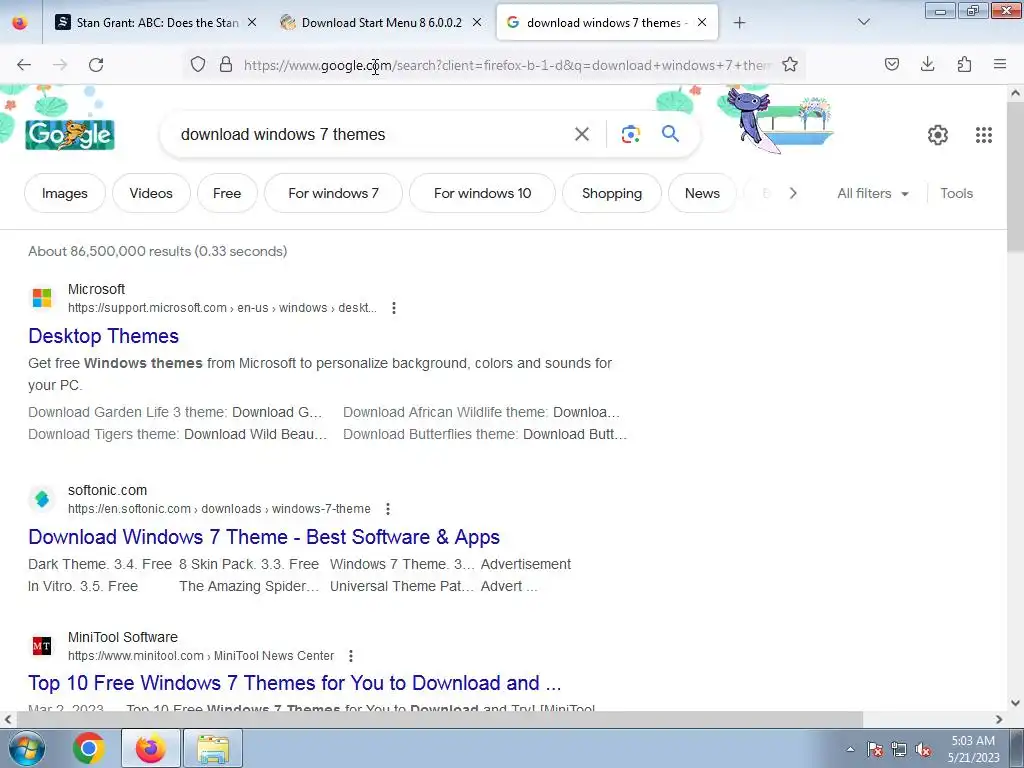Select the download windows 7 themes tab

coord(606,22)
